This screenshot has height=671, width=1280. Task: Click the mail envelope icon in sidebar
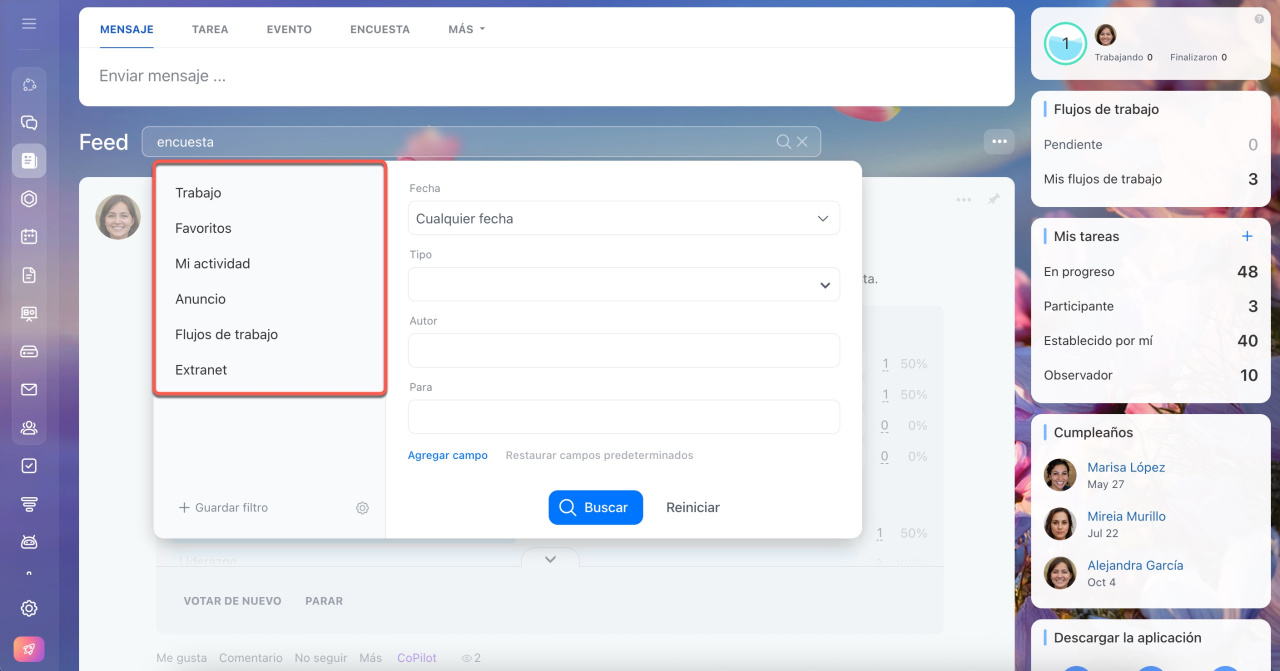pos(29,390)
